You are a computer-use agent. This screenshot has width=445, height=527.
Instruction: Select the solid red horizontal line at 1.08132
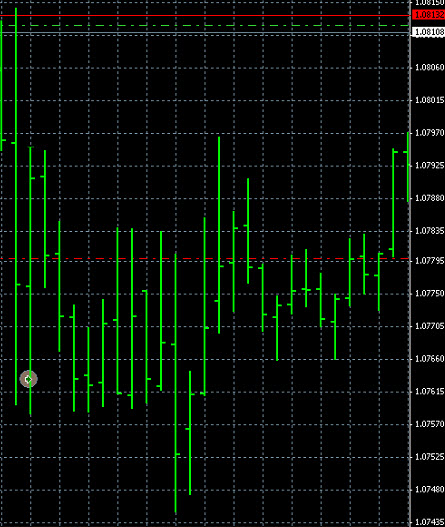[x=205, y=15]
